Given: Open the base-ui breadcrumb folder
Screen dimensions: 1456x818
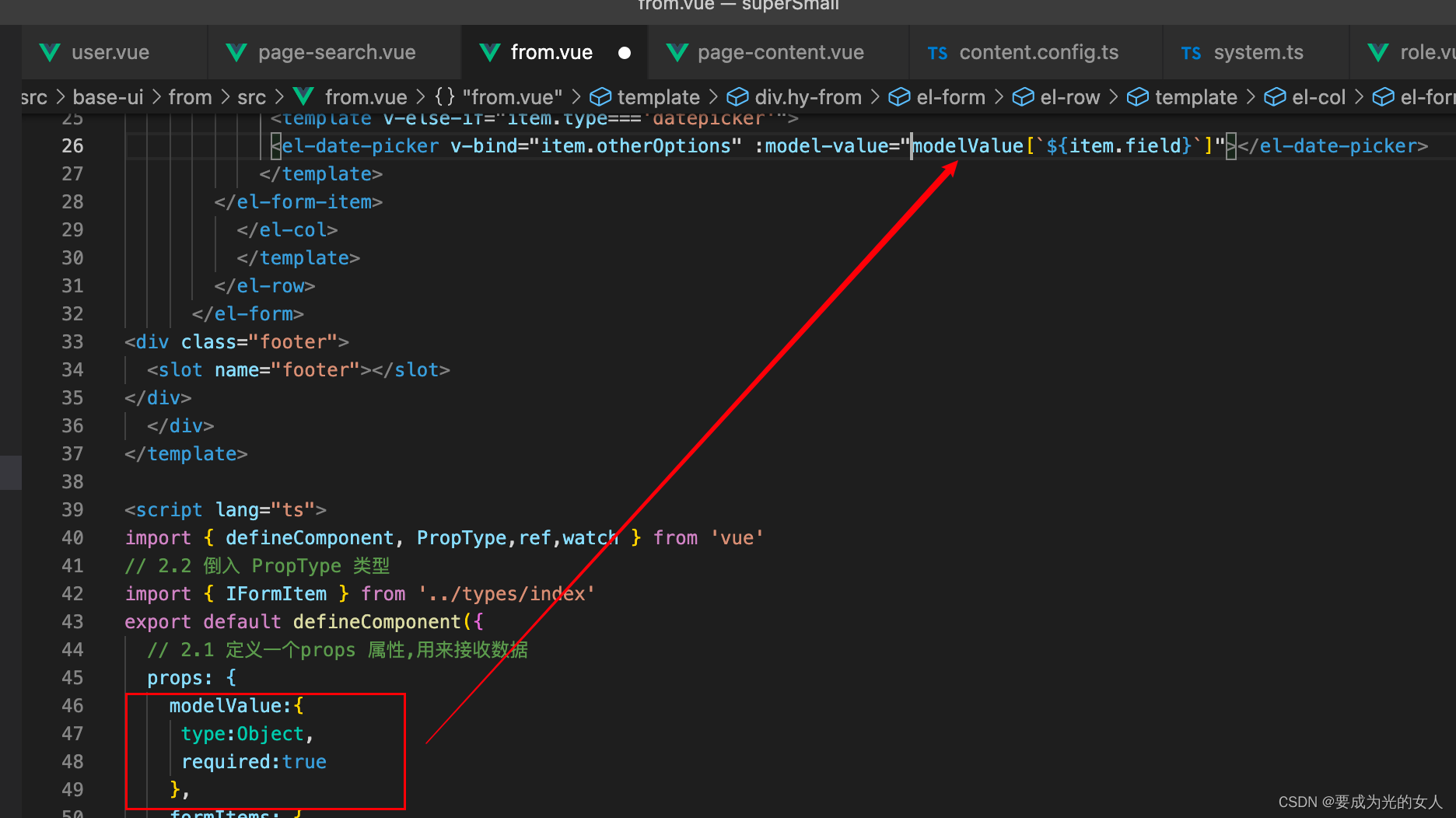Looking at the screenshot, I should (108, 97).
